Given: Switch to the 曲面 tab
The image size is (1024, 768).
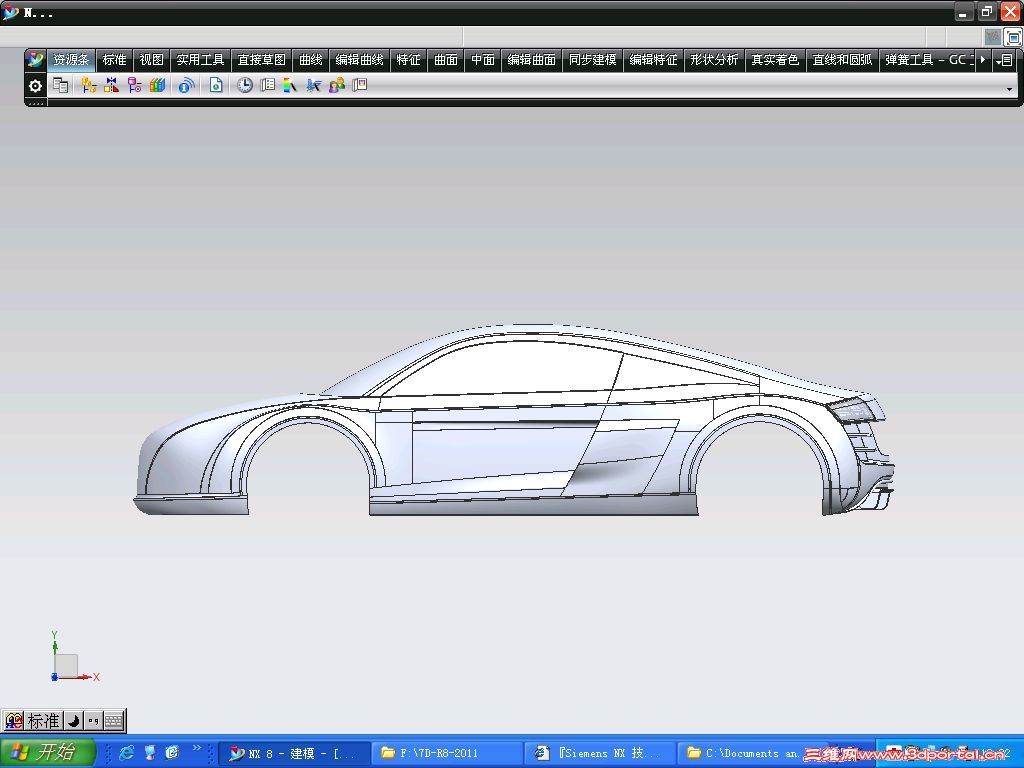Looking at the screenshot, I should (446, 60).
